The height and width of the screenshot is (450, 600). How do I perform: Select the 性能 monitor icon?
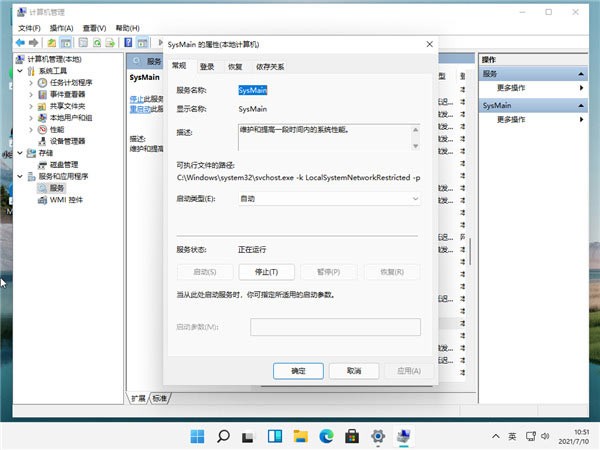42,129
